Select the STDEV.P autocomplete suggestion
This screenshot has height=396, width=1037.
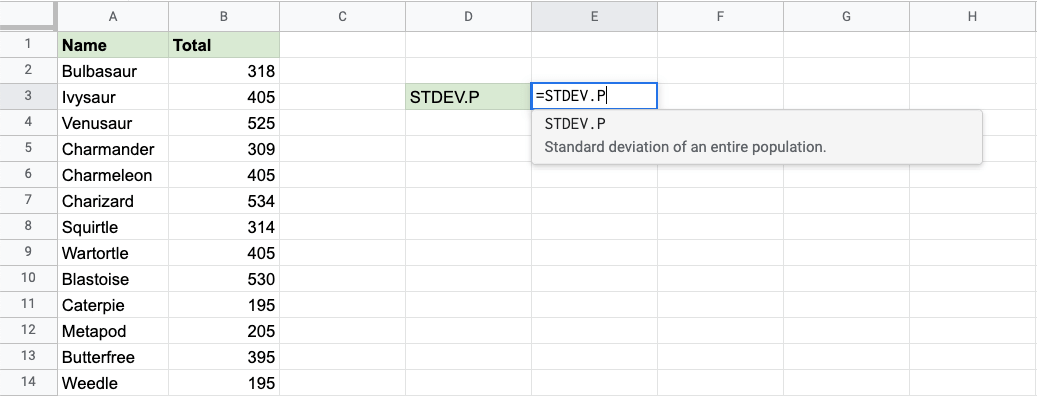[757, 136]
